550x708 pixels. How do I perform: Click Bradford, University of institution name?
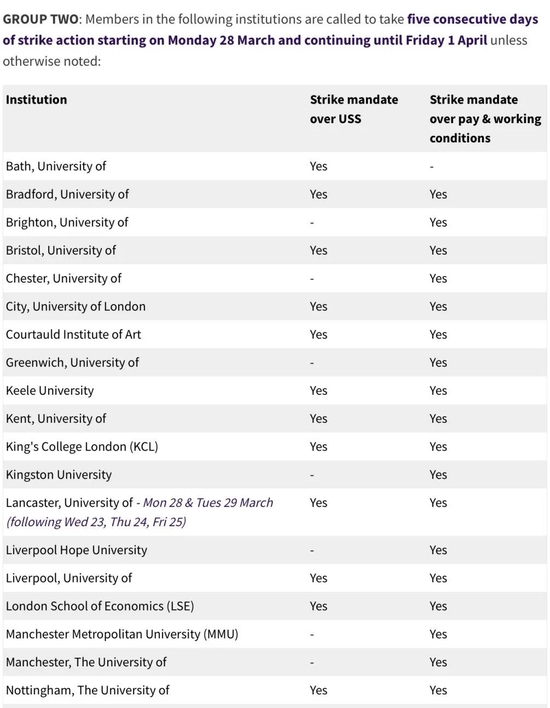(67, 194)
